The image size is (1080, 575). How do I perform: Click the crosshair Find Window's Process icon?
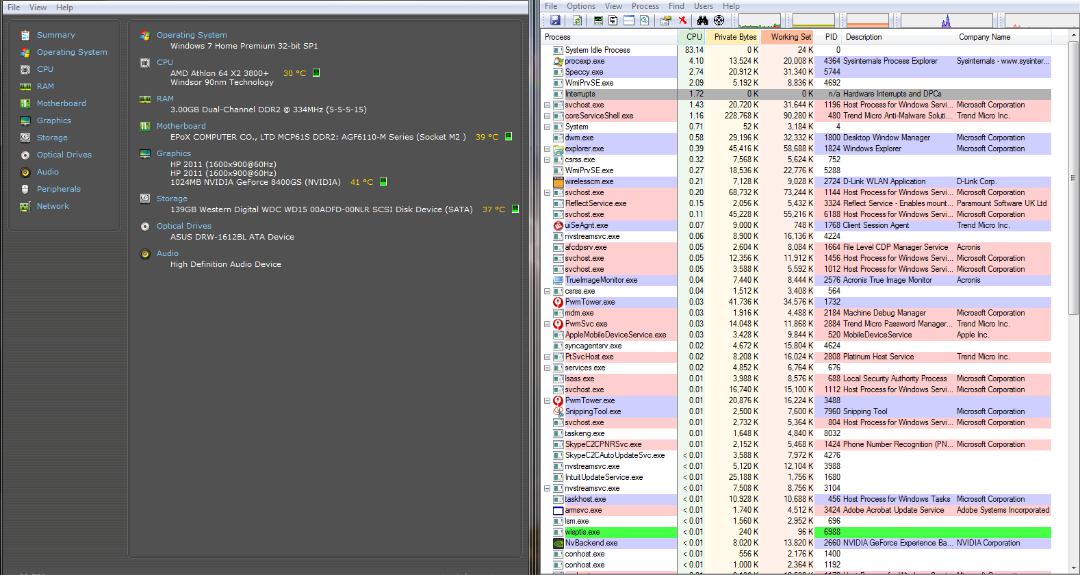pos(718,21)
